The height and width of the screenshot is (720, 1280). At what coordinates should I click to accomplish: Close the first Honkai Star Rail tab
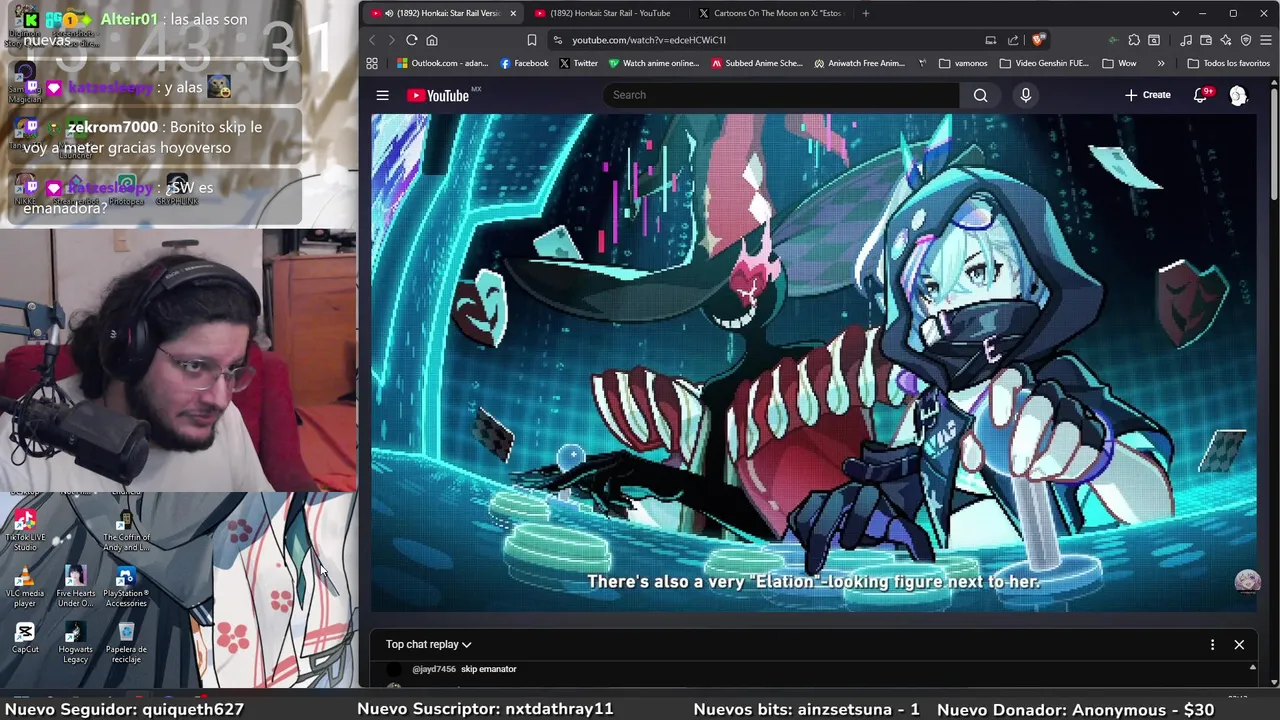pyautogui.click(x=513, y=13)
